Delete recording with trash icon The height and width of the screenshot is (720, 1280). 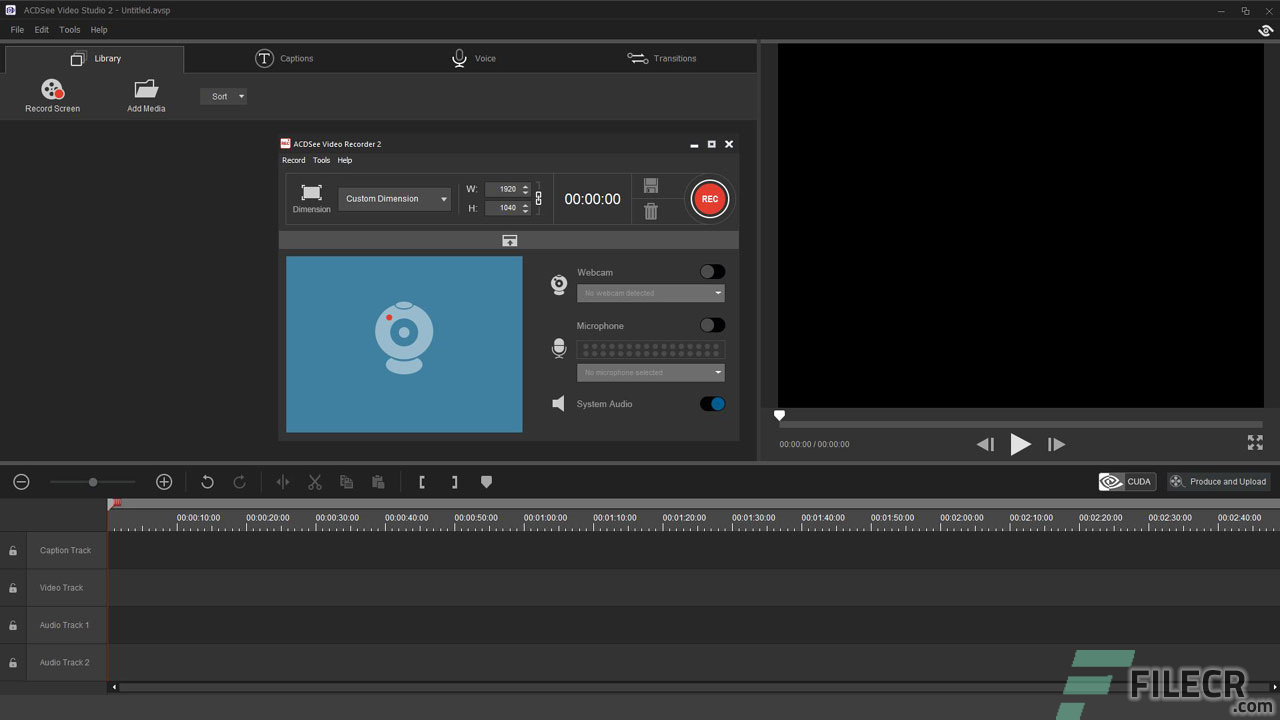click(651, 211)
